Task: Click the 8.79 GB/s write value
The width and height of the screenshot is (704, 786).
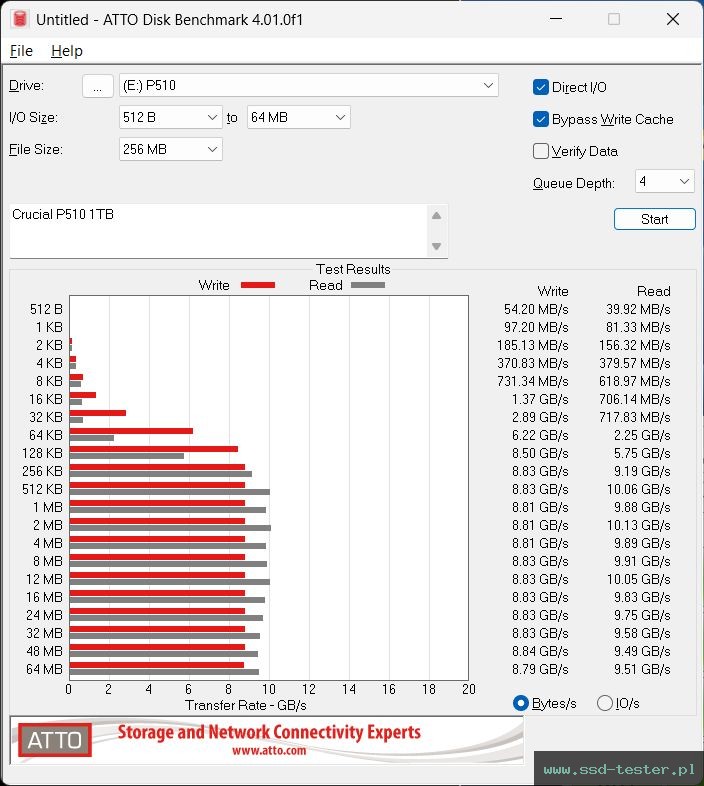Action: click(x=540, y=669)
